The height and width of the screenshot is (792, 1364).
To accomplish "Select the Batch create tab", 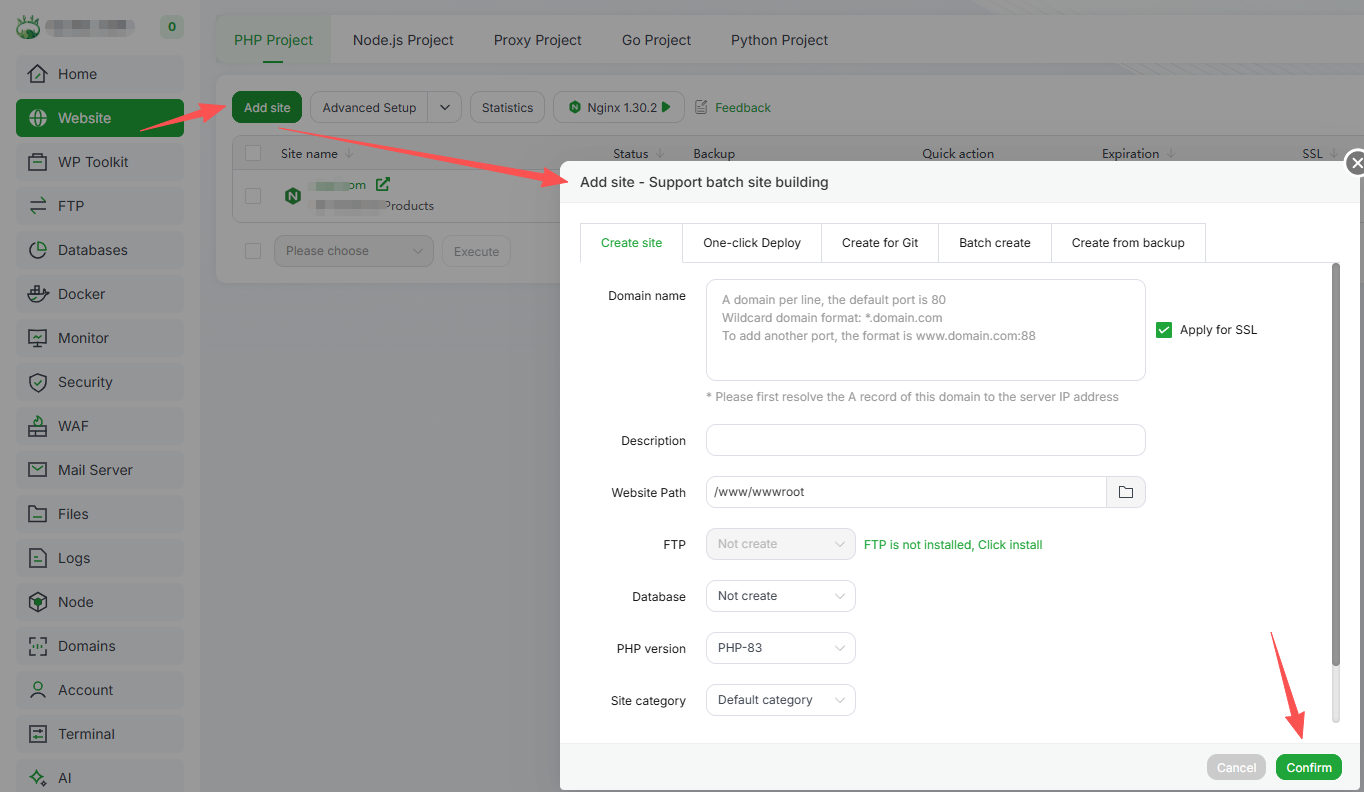I will coord(995,243).
